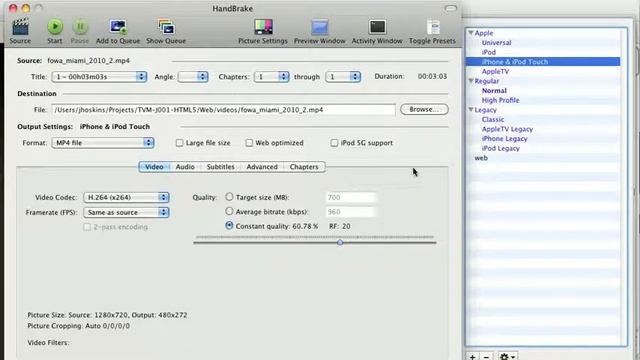Click the source name fowa_miami_2010_2.mp4
Image resolution: width=640 pixels, height=360 pixels.
pyautogui.click(x=88, y=60)
